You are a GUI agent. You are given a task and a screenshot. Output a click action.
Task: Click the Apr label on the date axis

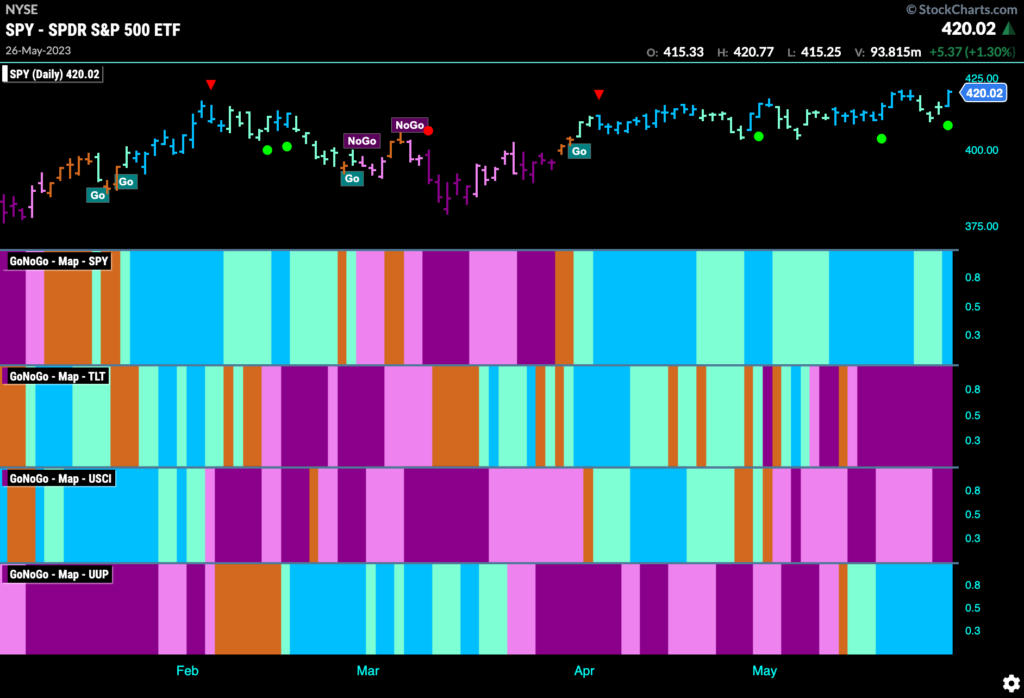584,671
